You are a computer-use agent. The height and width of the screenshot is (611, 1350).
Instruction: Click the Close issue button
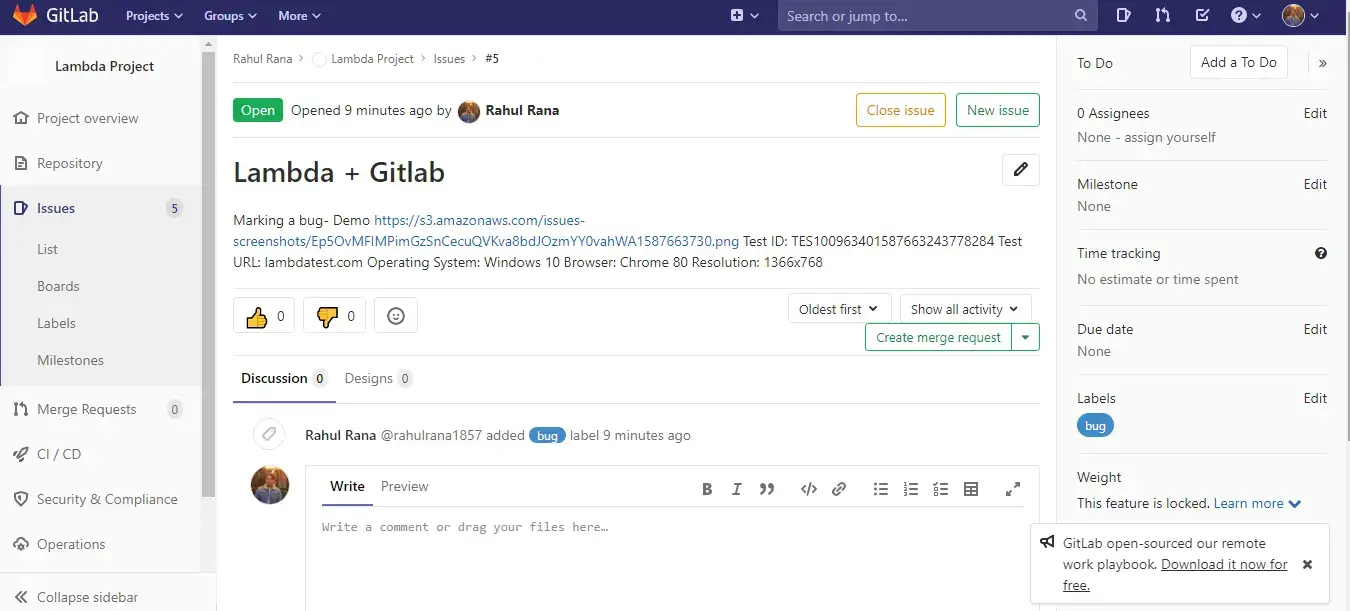900,110
